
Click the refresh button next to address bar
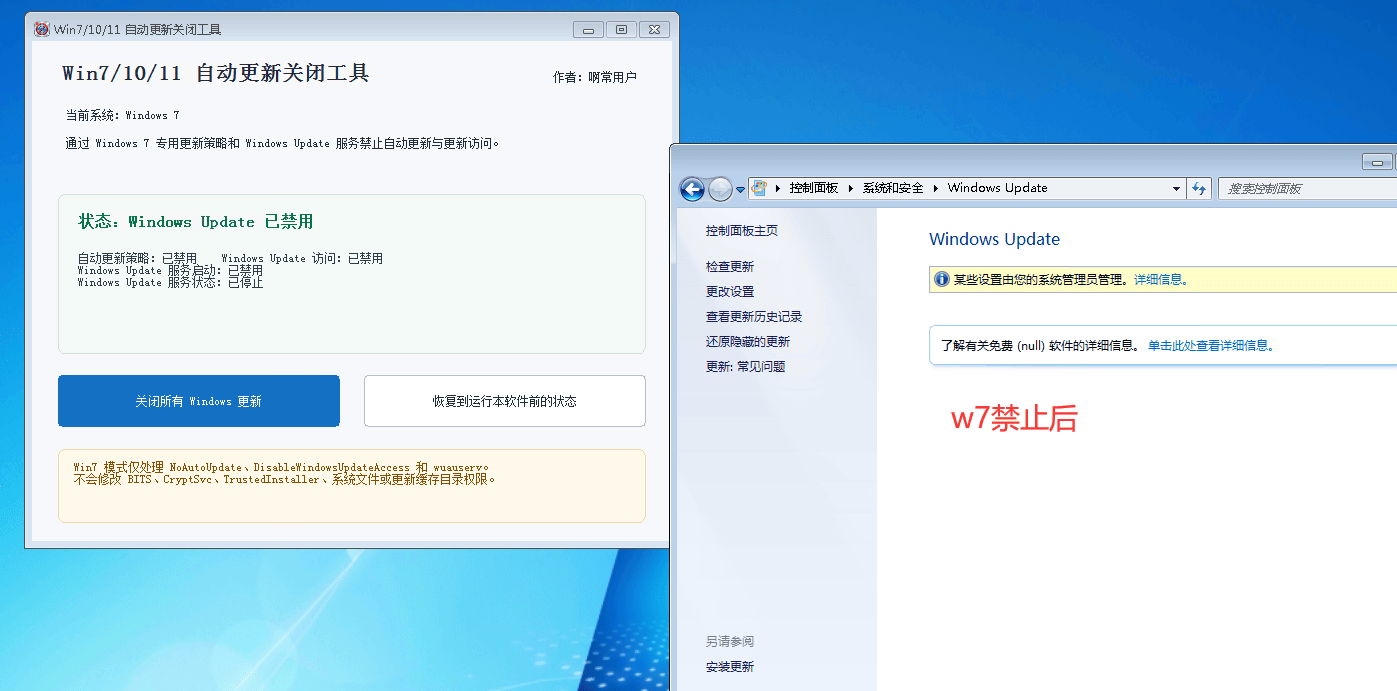(1199, 188)
